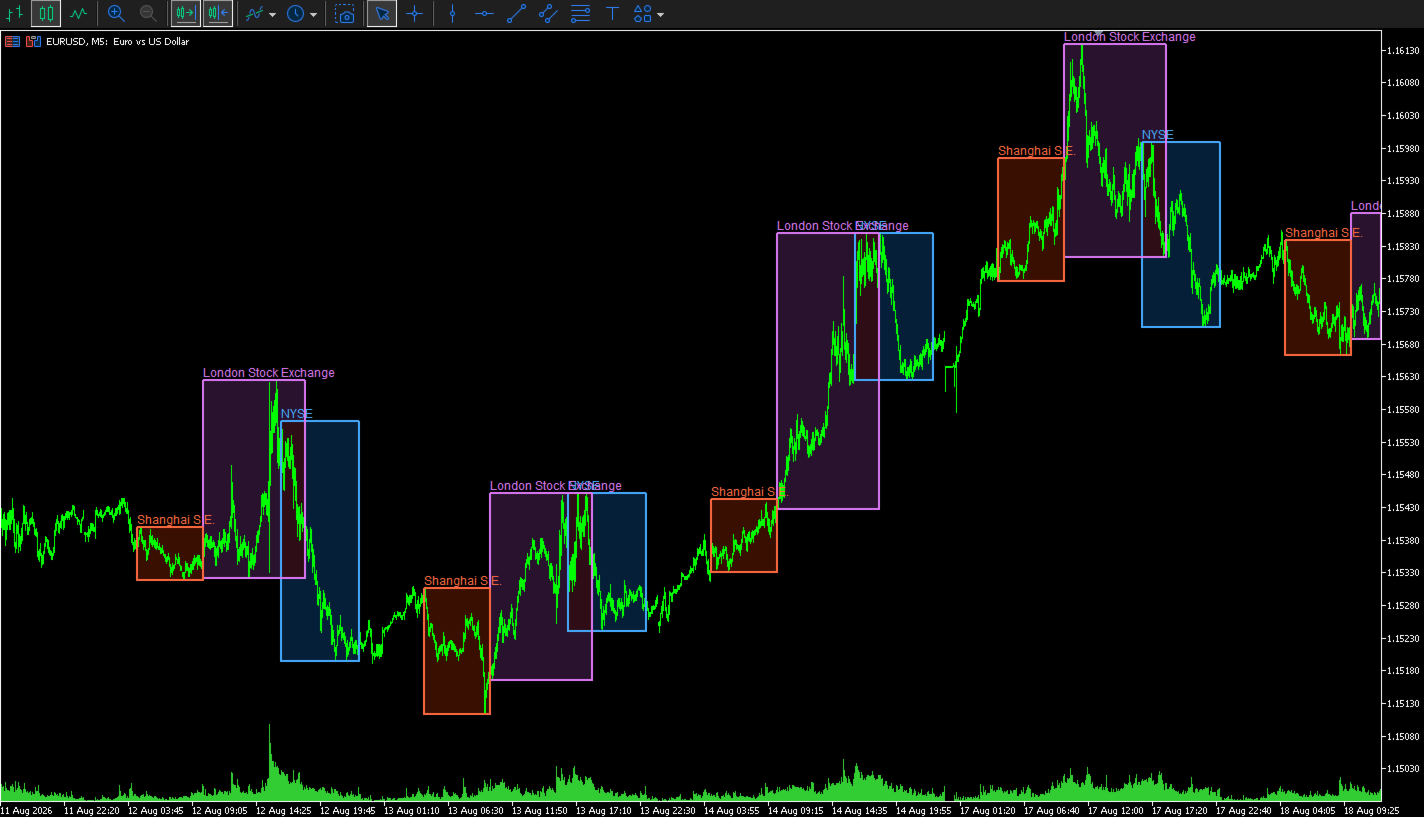Expand the arrow beside the shapes icon
Image resolution: width=1424 pixels, height=817 pixels.
(661, 15)
